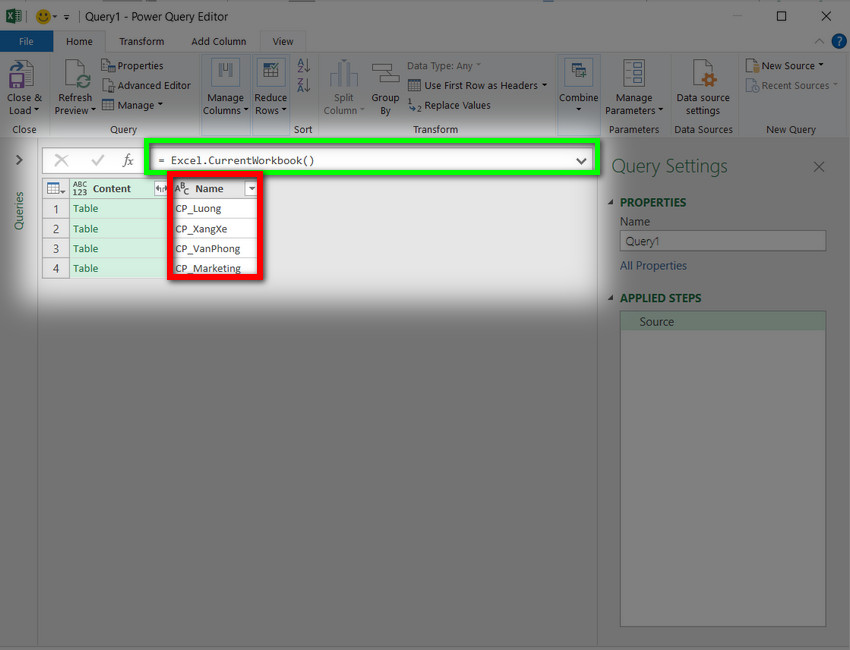Open the Table link in row 3

(86, 249)
